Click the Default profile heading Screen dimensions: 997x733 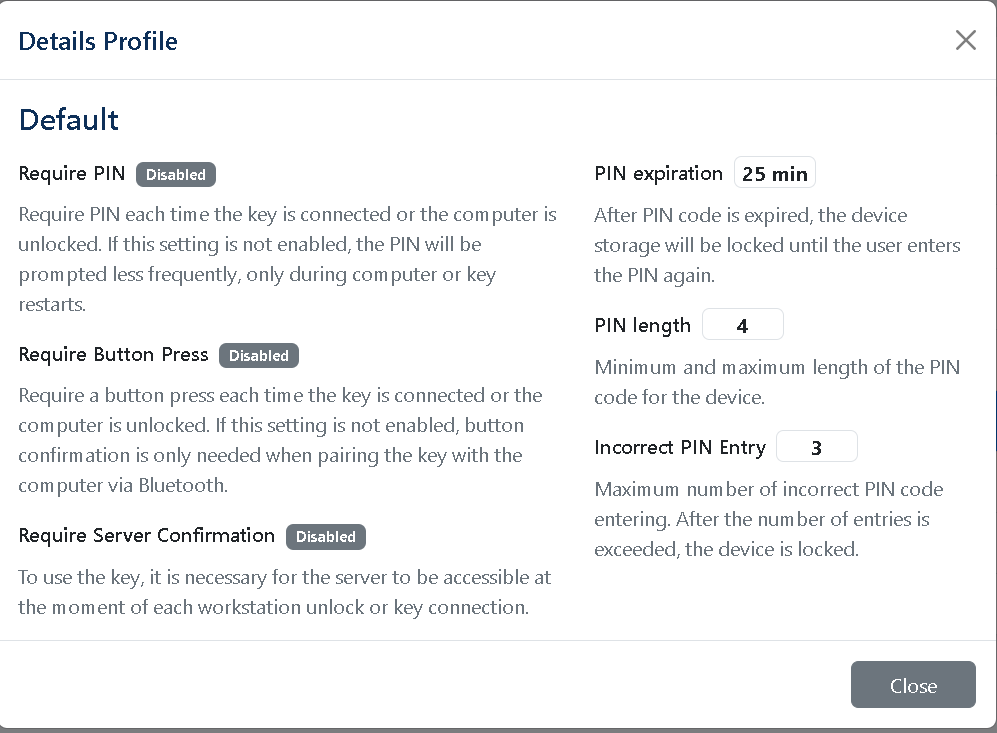pyautogui.click(x=69, y=120)
